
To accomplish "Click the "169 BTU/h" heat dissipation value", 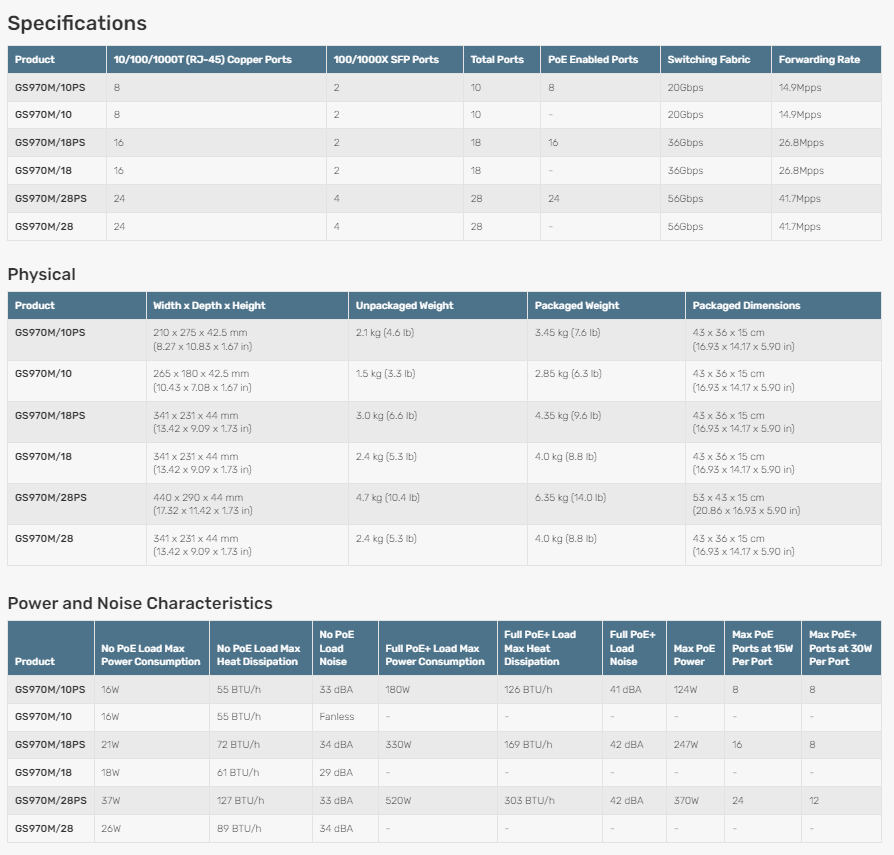I will [528, 745].
